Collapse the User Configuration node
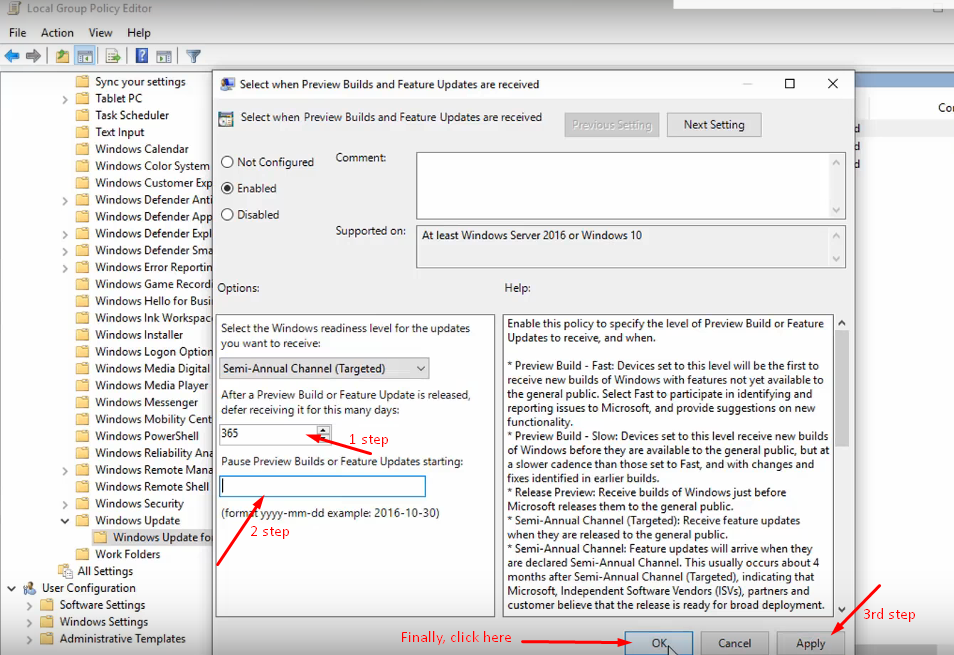 (12, 588)
